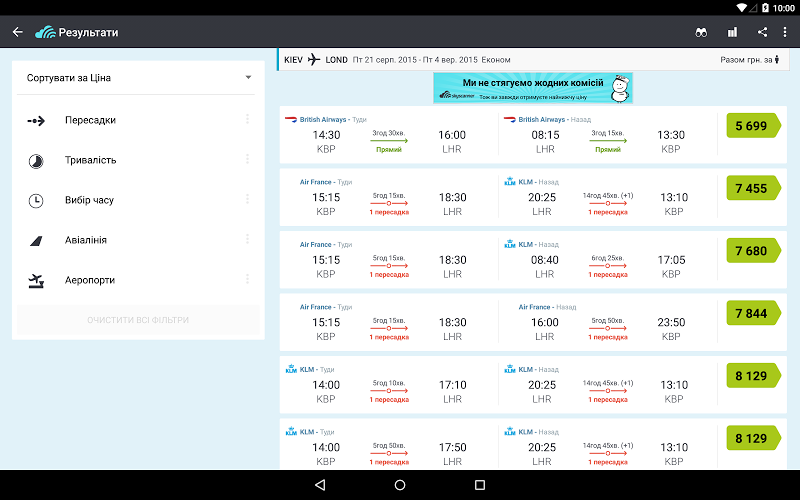
Task: Click British Airways outbound airline logo
Action: point(291,119)
